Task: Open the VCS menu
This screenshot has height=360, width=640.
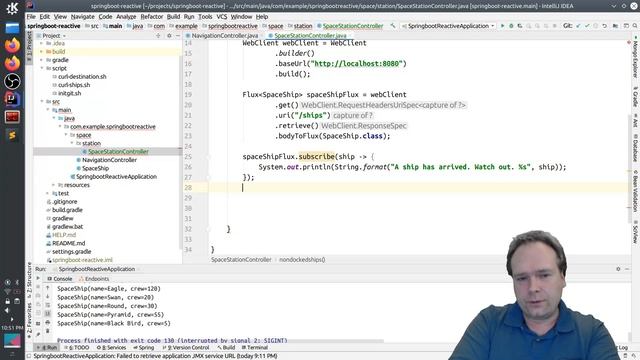Action: click(x=221, y=17)
